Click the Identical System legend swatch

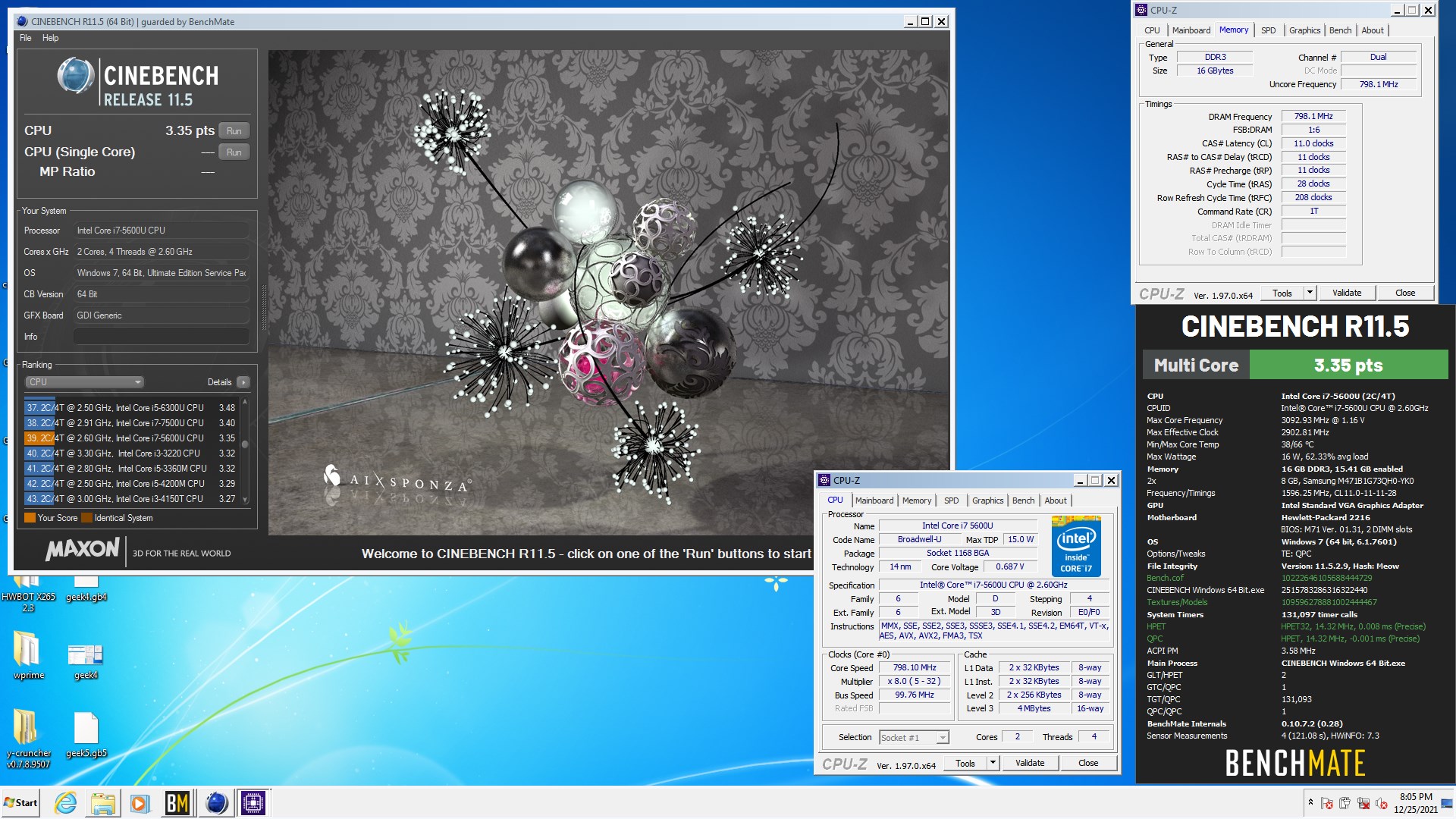(86, 518)
